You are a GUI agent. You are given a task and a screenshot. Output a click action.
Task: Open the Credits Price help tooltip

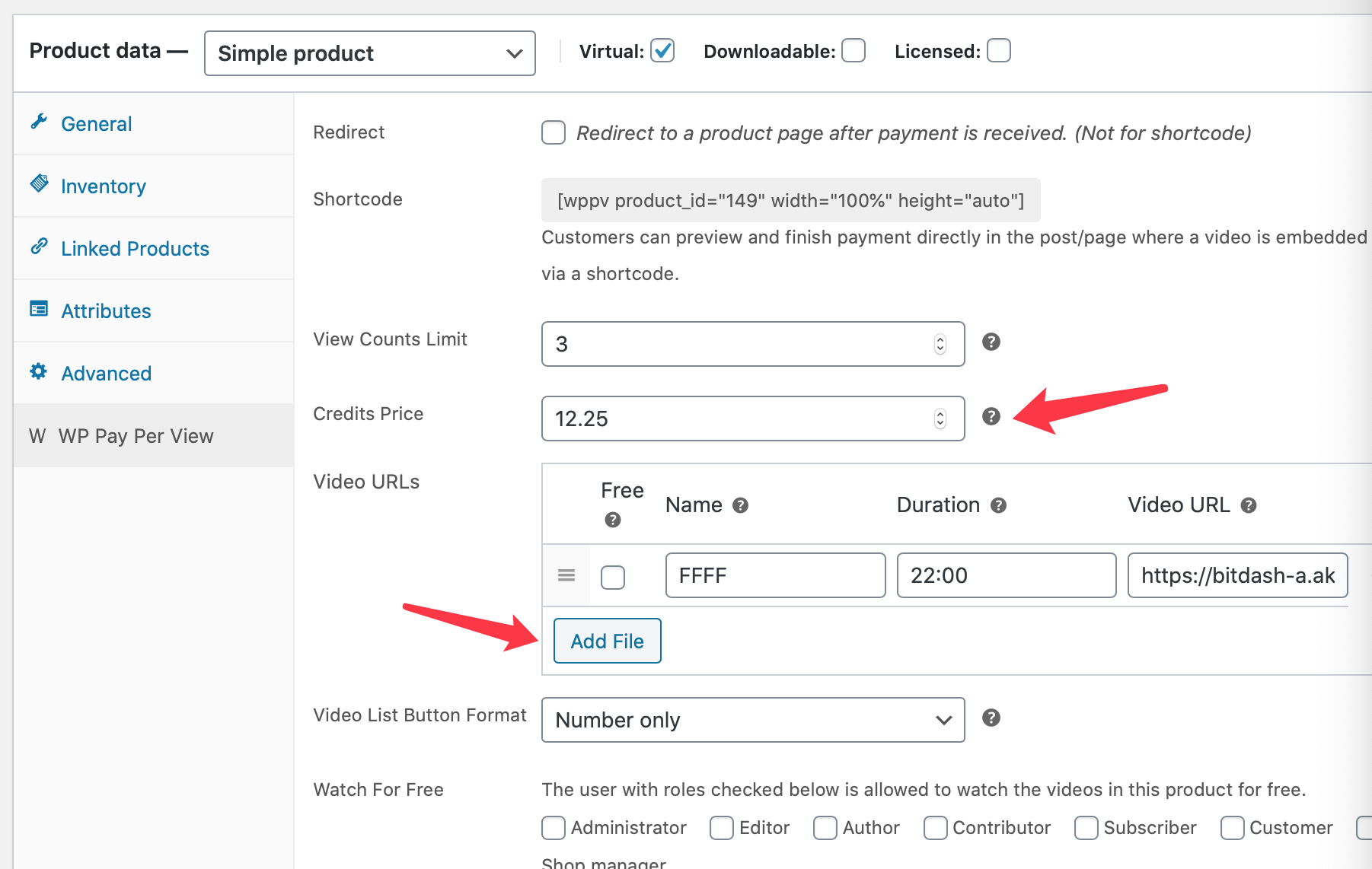tap(991, 417)
